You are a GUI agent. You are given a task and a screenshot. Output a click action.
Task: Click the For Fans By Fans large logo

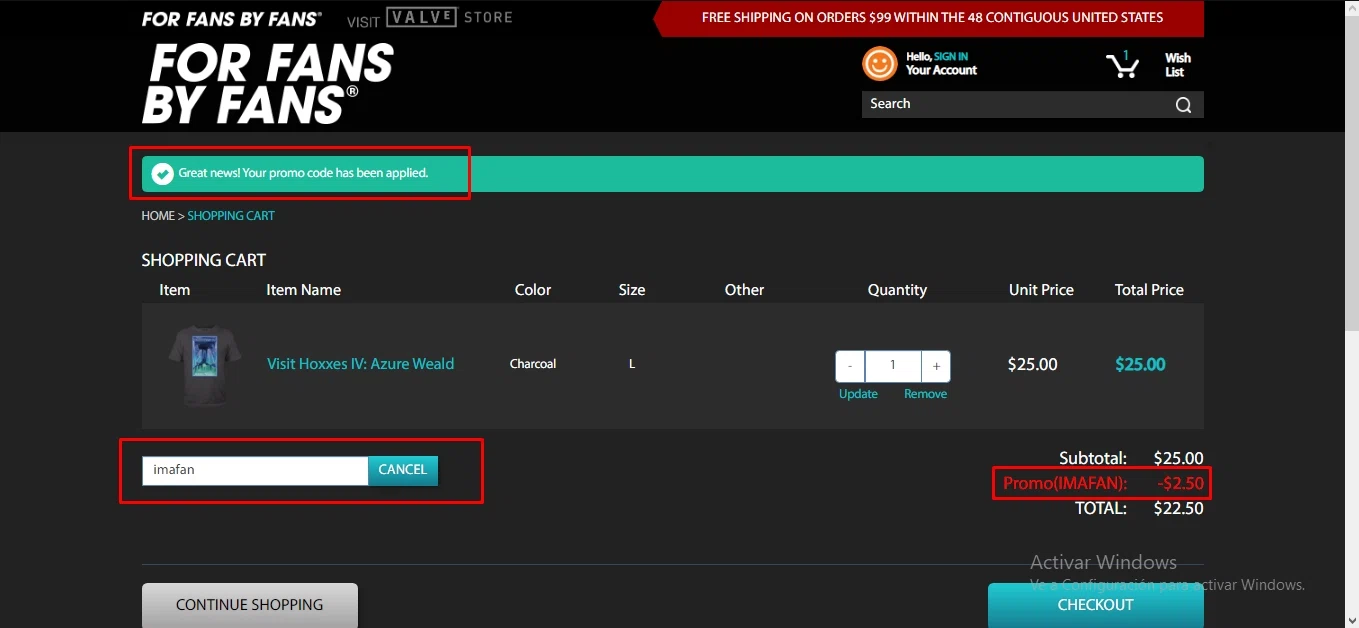(268, 84)
